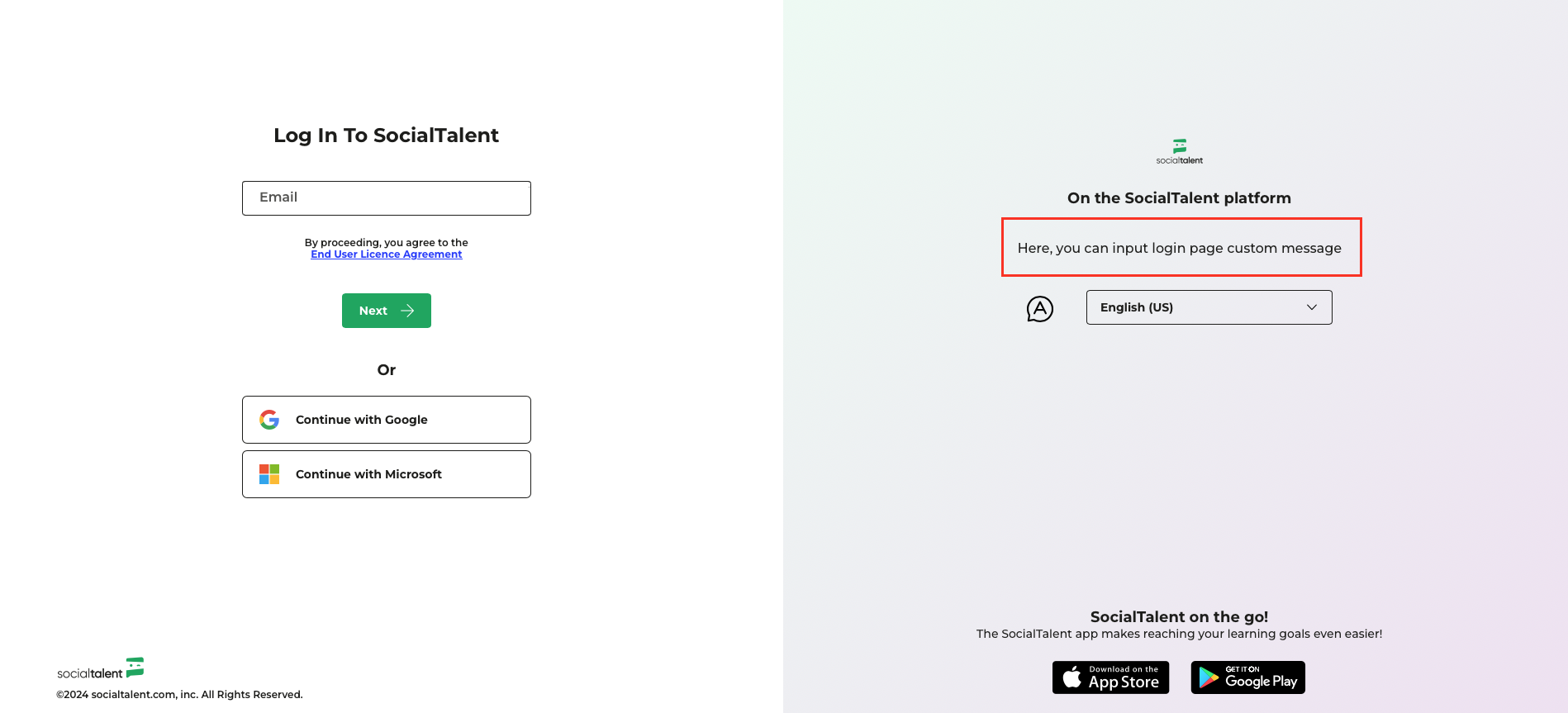Choose Continue with Google
1568x713 pixels.
(x=387, y=420)
